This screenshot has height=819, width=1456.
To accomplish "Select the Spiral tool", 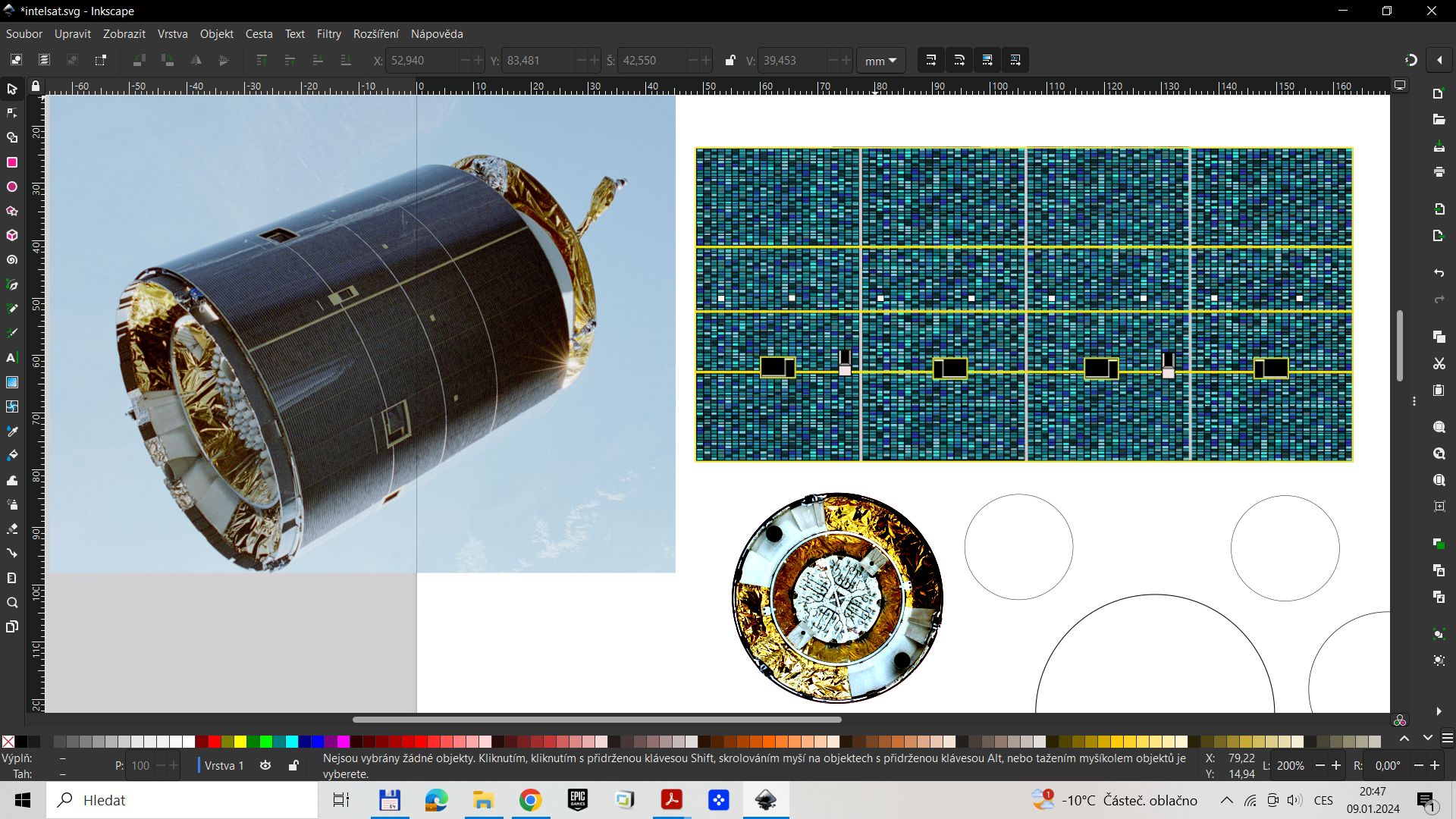I will point(12,260).
